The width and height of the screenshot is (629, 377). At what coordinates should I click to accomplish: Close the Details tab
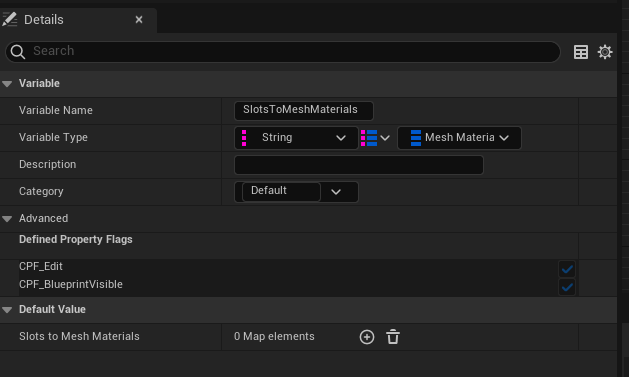139,20
